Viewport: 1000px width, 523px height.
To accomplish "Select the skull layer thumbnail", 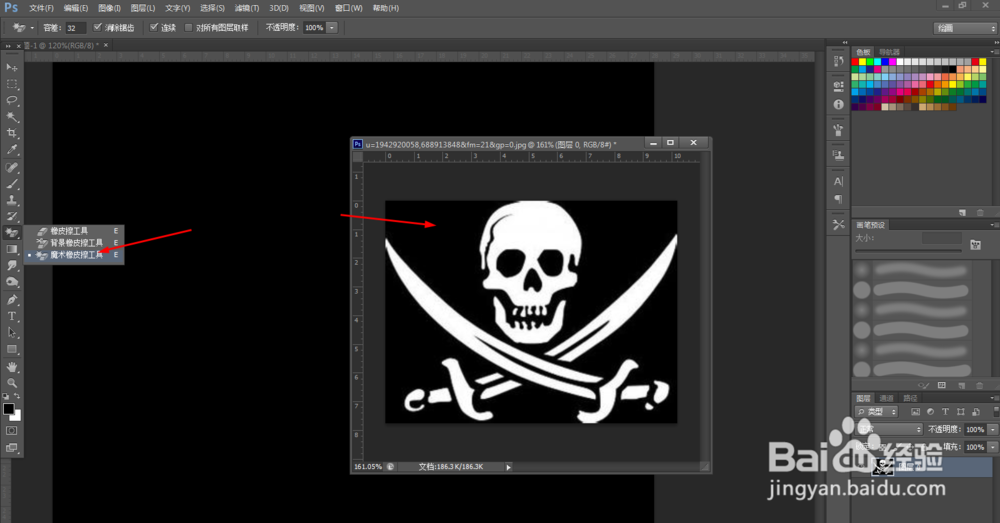I will pyautogui.click(x=883, y=467).
